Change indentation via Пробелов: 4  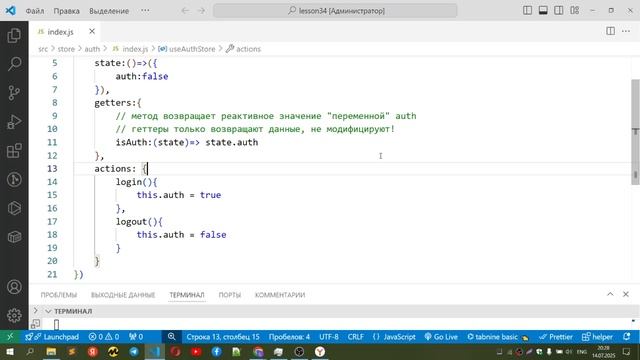click(289, 337)
